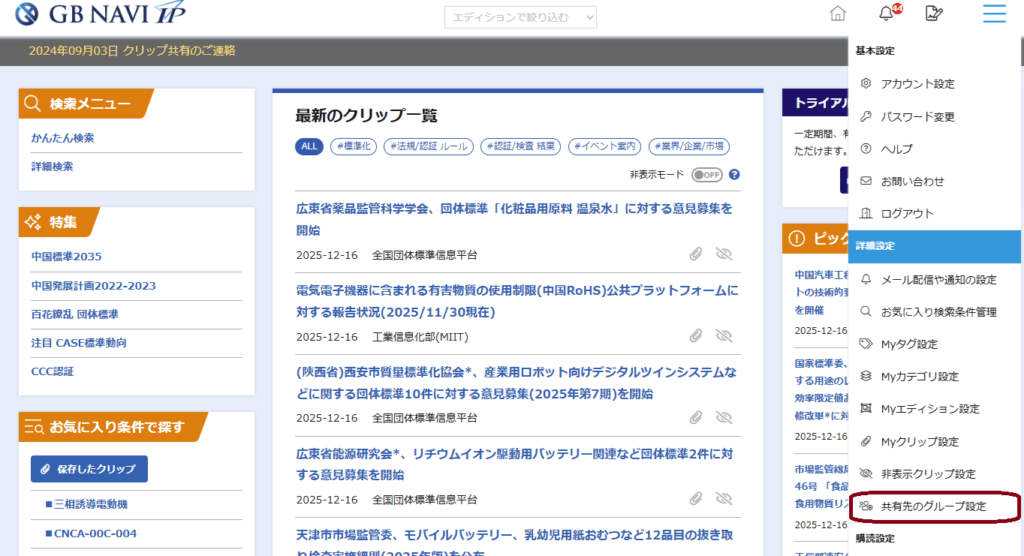
Task: Select ログアウト from the menu
Action: tap(907, 213)
